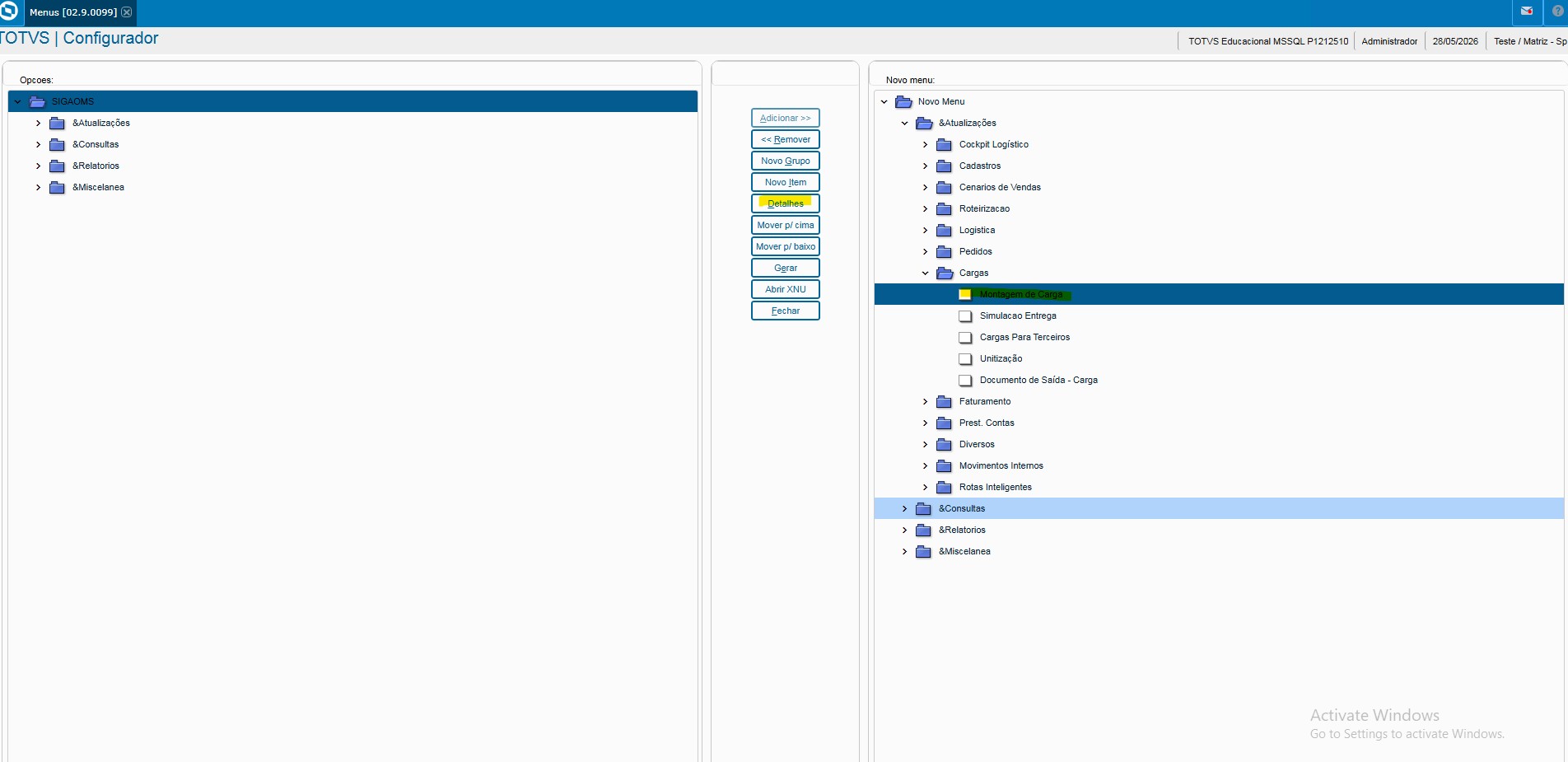Expand &Miscelanea in the Opcoes tree
1568x762 pixels.
(38, 187)
